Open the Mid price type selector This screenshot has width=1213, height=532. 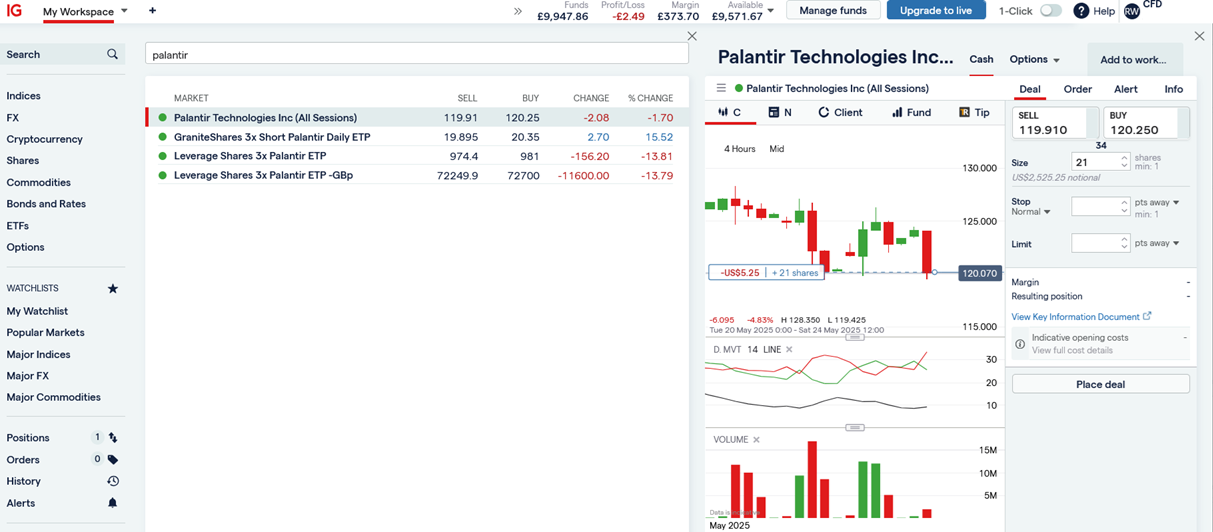pos(777,149)
